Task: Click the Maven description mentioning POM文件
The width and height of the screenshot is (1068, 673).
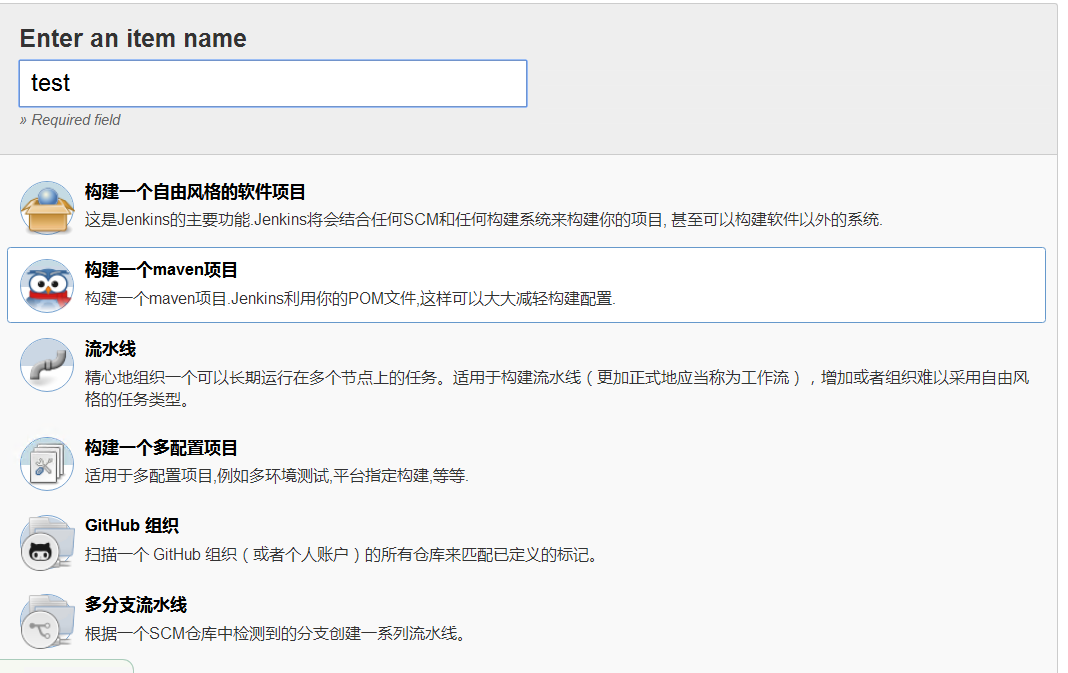Action: click(350, 298)
